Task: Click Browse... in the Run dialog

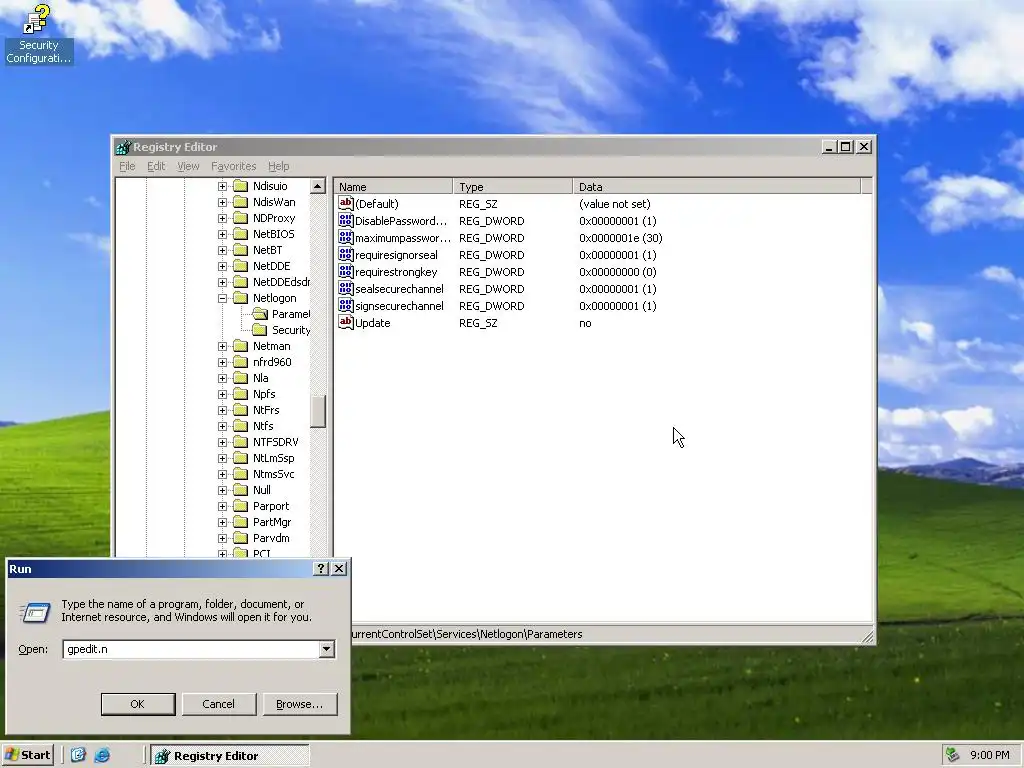Action: pos(300,704)
